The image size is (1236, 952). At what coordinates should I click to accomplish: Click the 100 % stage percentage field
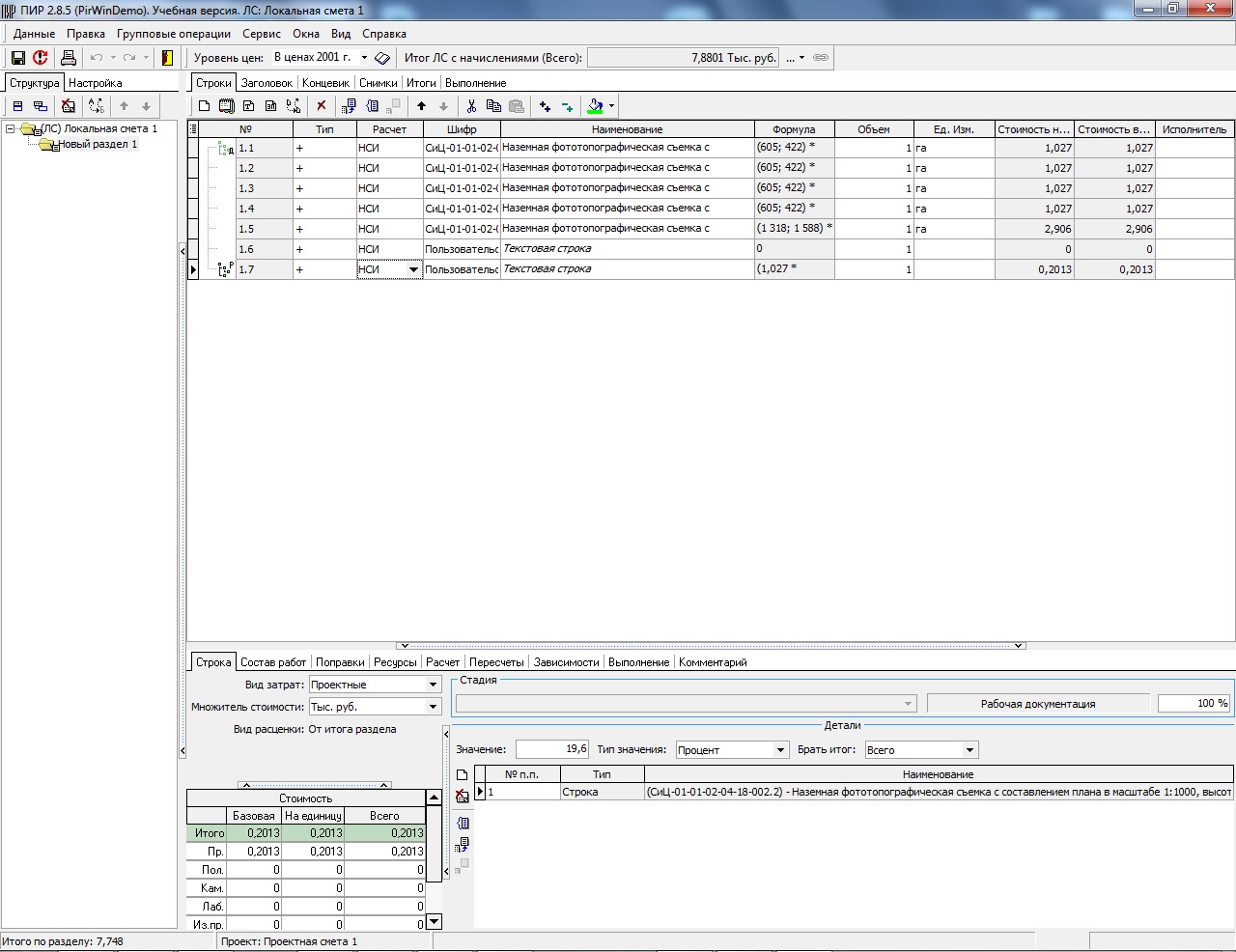[1194, 704]
